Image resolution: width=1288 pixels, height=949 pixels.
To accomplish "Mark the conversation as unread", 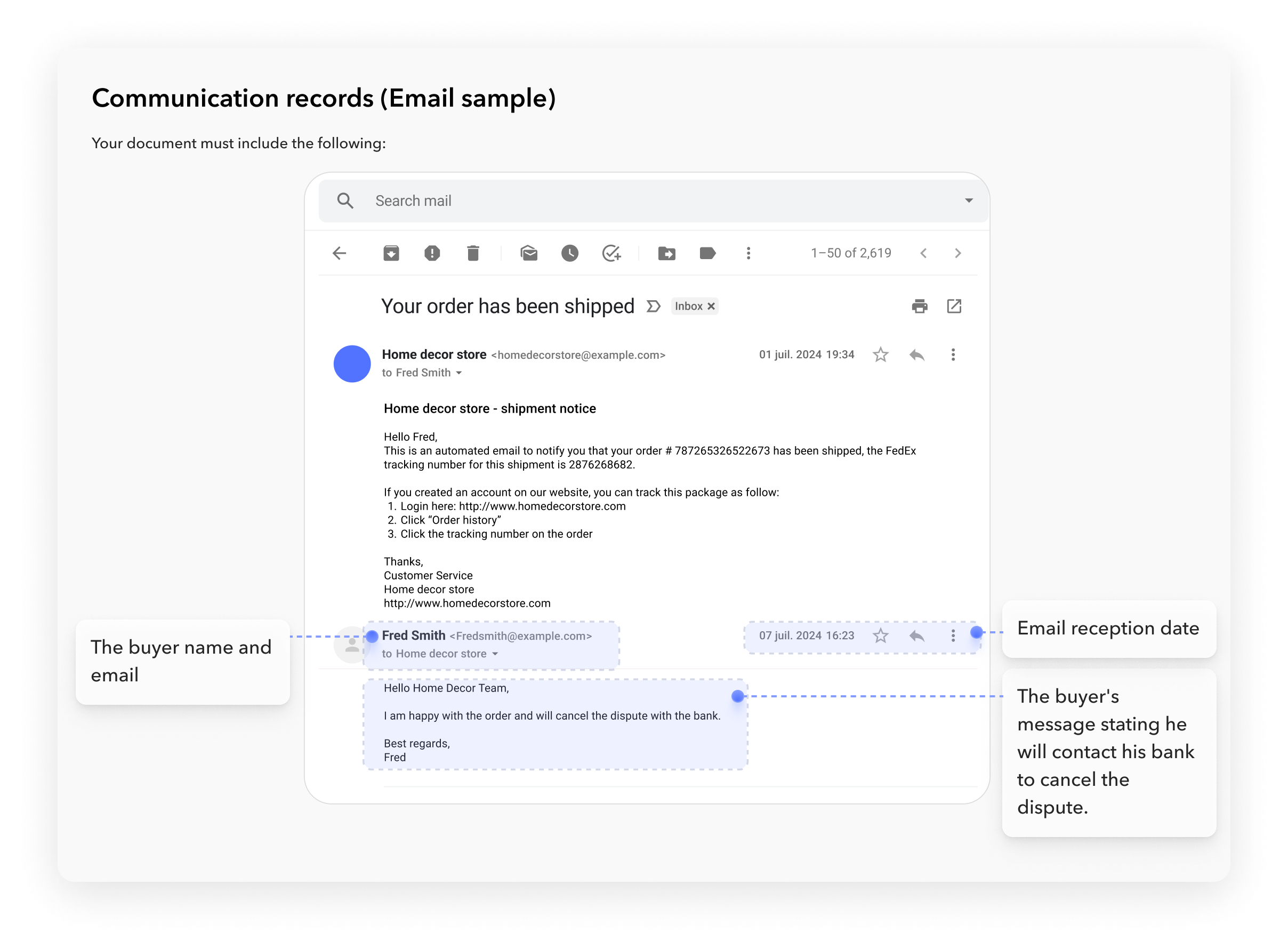I will tap(529, 253).
